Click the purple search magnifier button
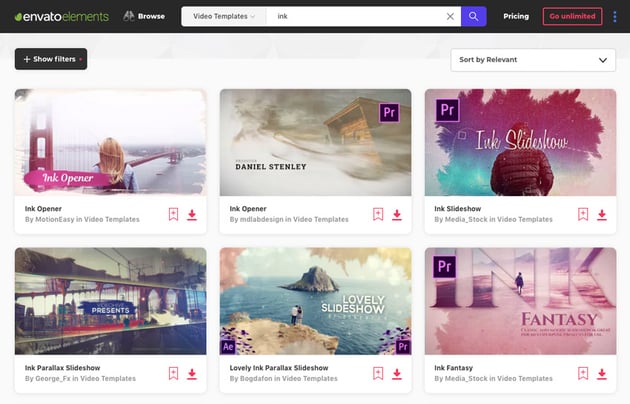Image resolution: width=630 pixels, height=404 pixels. [474, 16]
